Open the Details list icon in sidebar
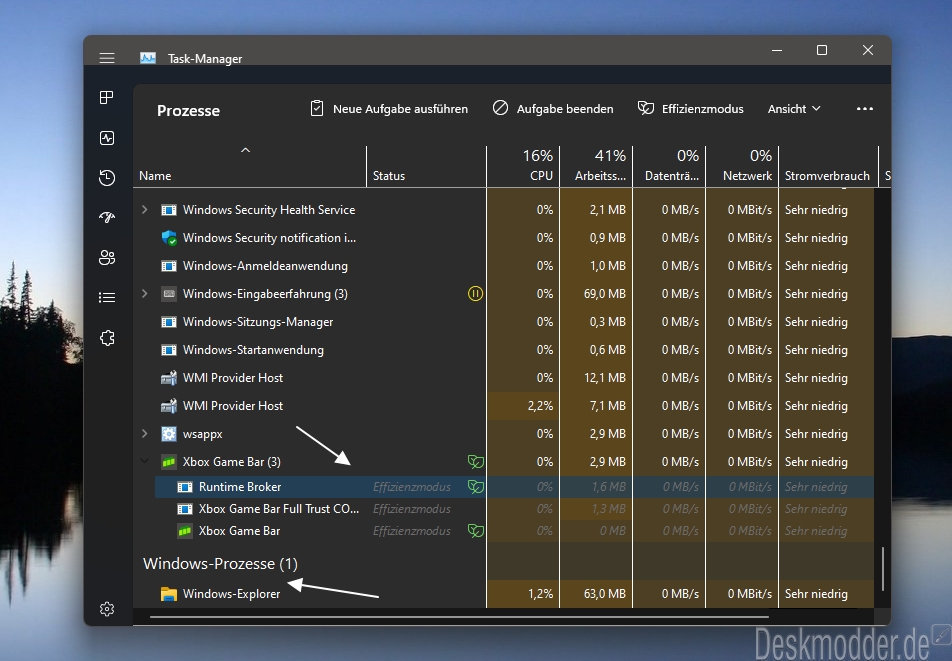This screenshot has height=661, width=952. [107, 297]
